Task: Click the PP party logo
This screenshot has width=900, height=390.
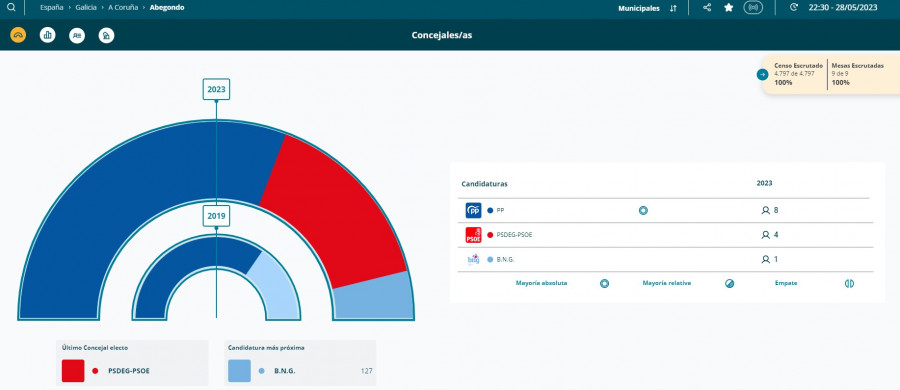Action: pos(473,210)
